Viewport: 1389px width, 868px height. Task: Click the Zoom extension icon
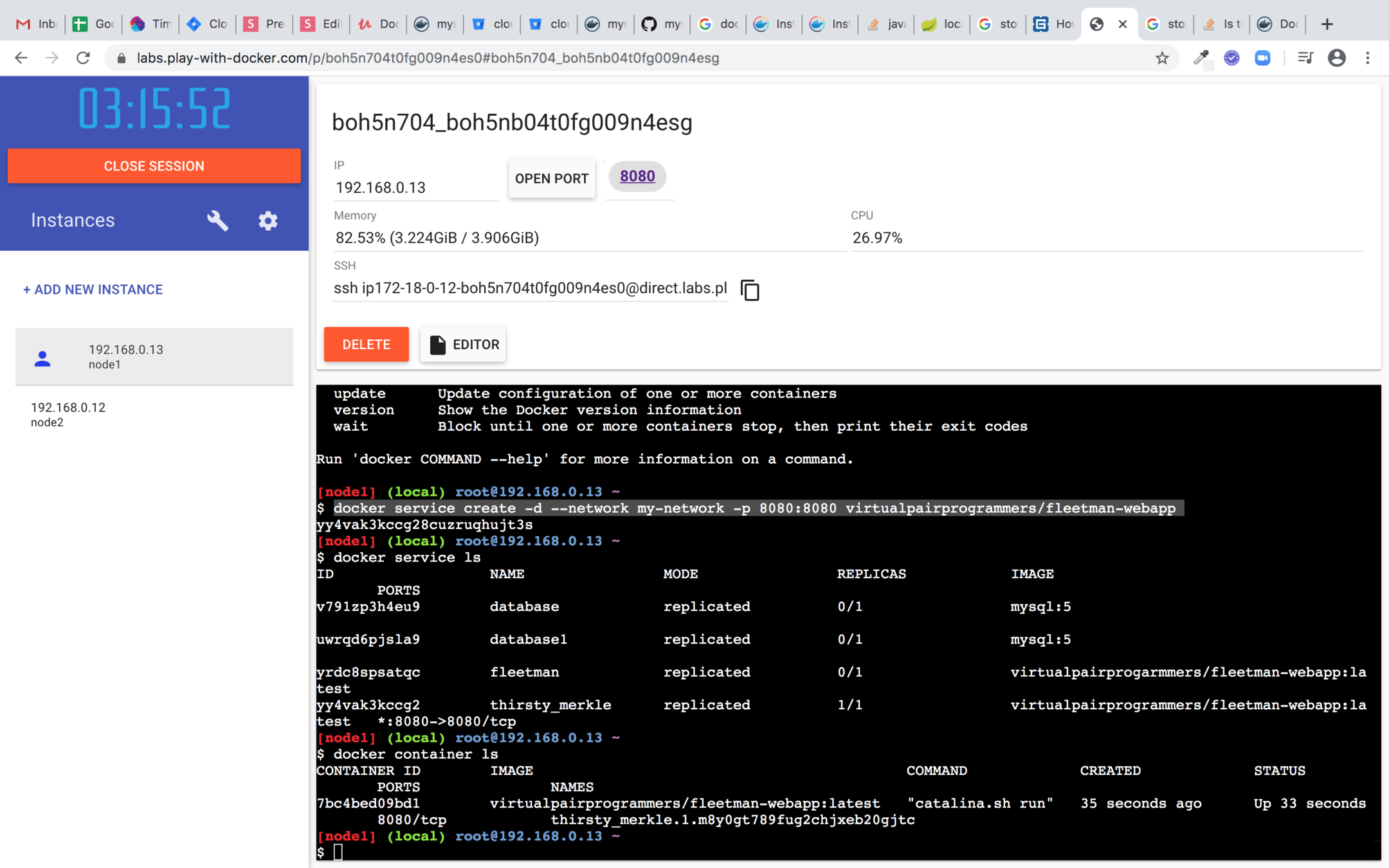tap(1262, 58)
